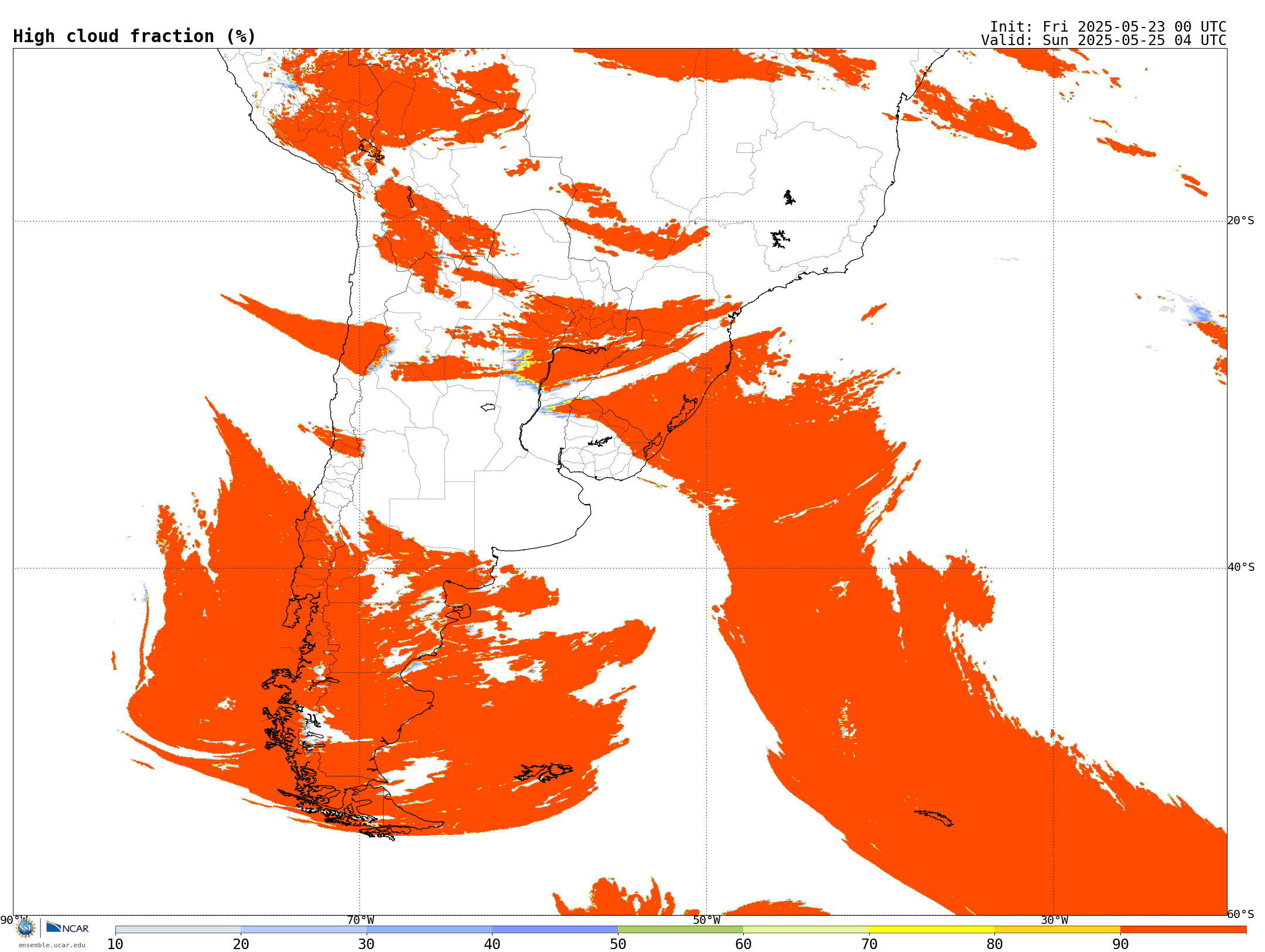Click the colorbar tick label 10
This screenshot has height=952, width=1265.
(115, 944)
